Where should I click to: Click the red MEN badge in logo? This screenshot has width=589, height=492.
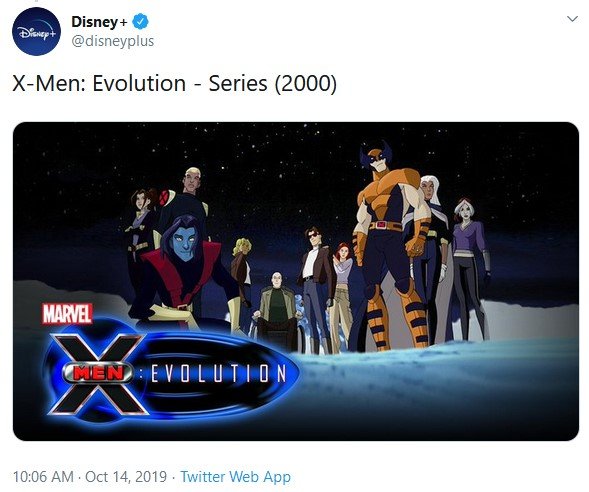98,373
